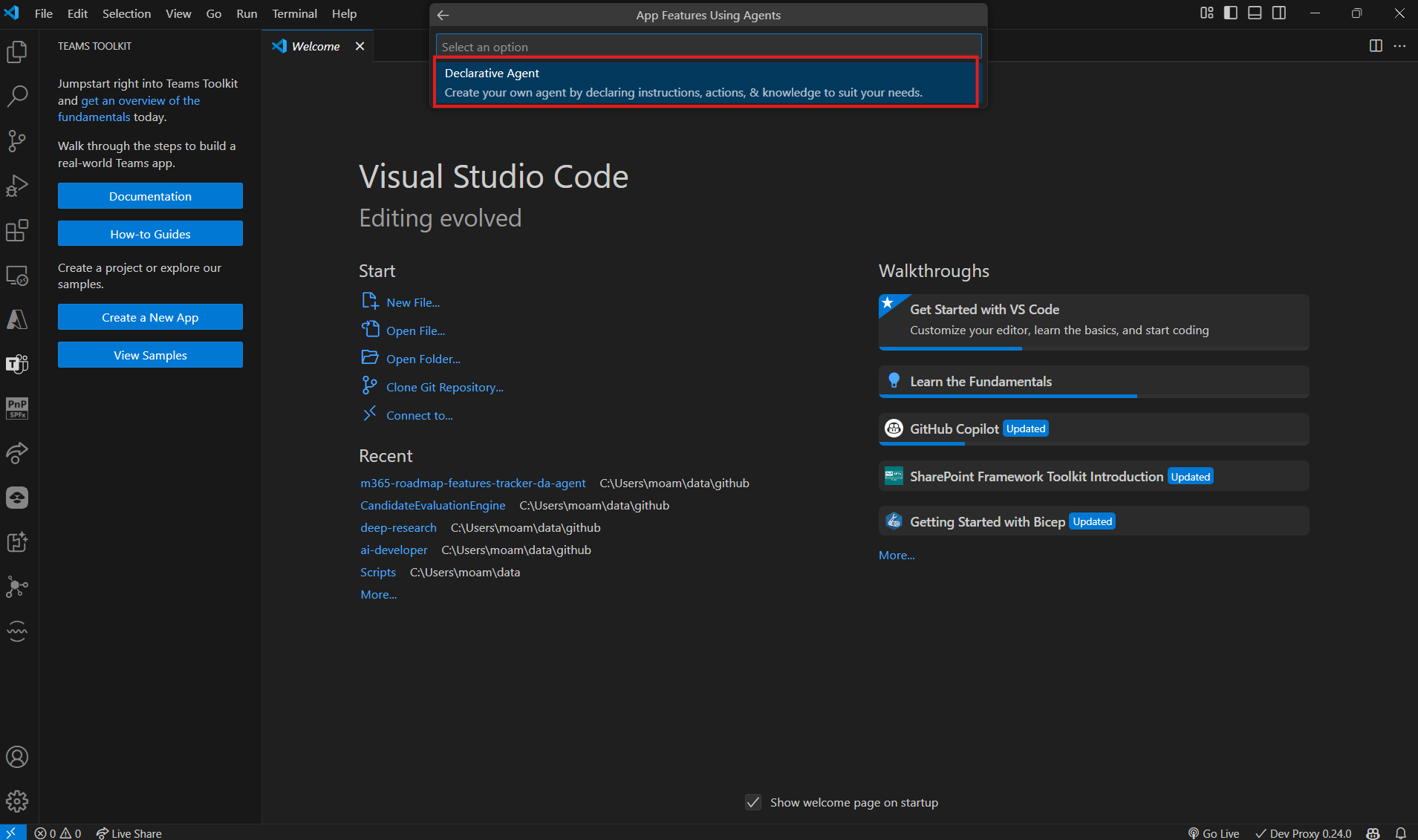
Task: Open the Extensions view icon
Action: pyautogui.click(x=17, y=230)
